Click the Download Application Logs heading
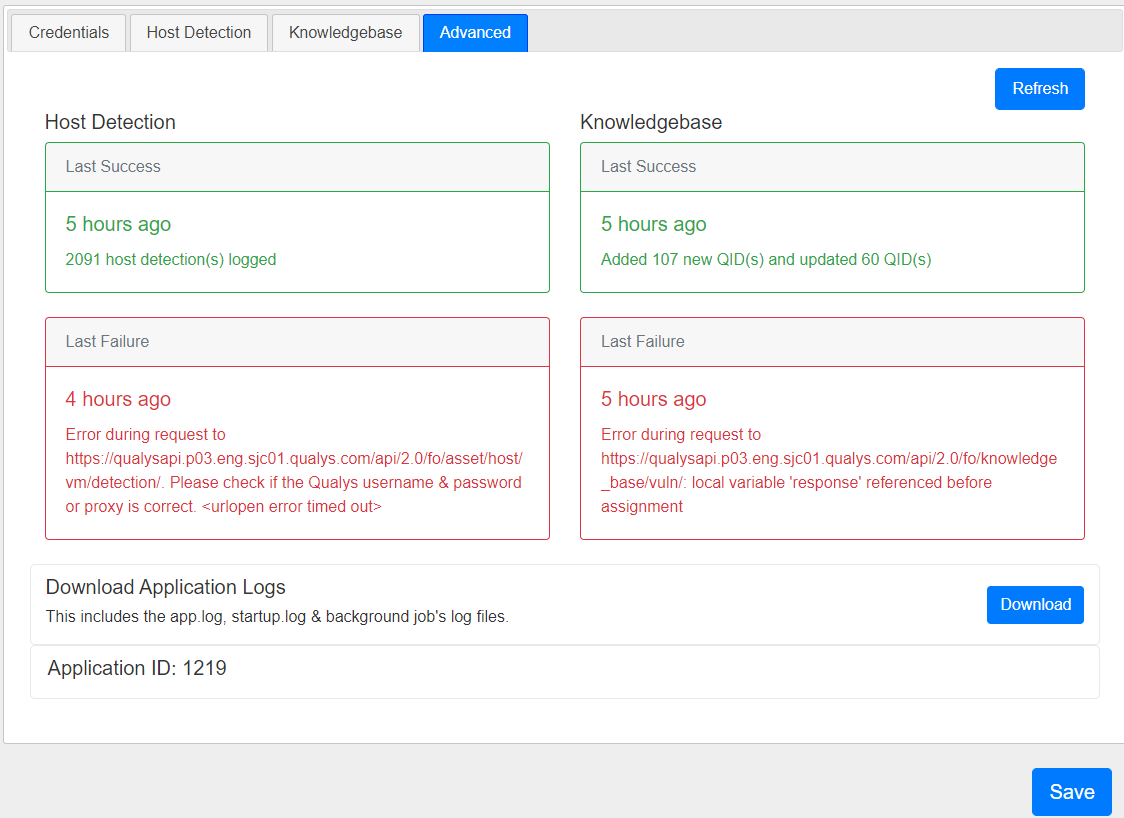Image resolution: width=1124 pixels, height=818 pixels. 166,587
